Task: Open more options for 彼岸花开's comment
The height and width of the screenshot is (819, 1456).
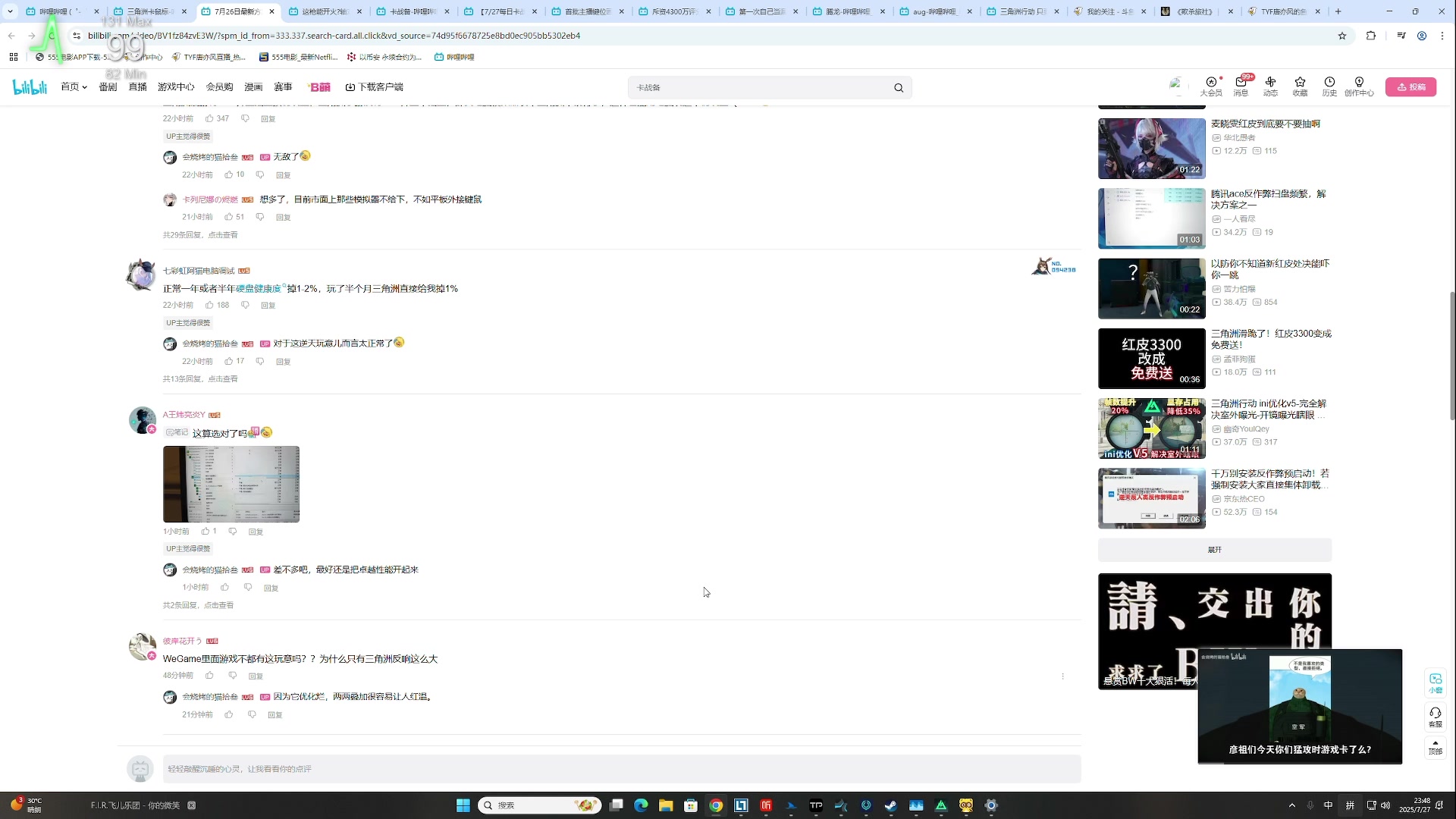Action: pyautogui.click(x=1062, y=676)
